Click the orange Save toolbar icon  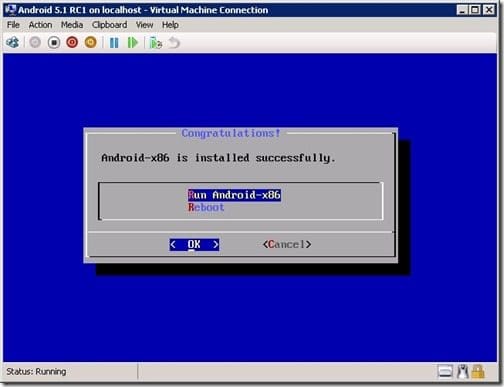tap(90, 42)
